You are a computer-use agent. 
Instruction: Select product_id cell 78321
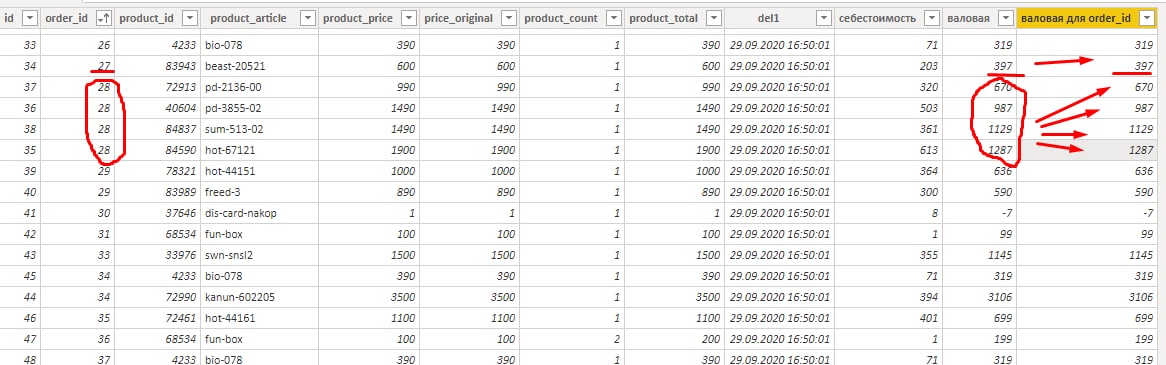pos(157,170)
